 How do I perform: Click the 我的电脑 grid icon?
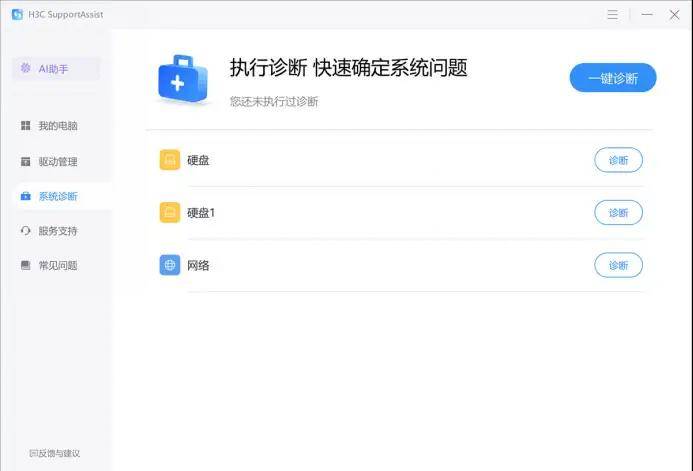pos(26,126)
